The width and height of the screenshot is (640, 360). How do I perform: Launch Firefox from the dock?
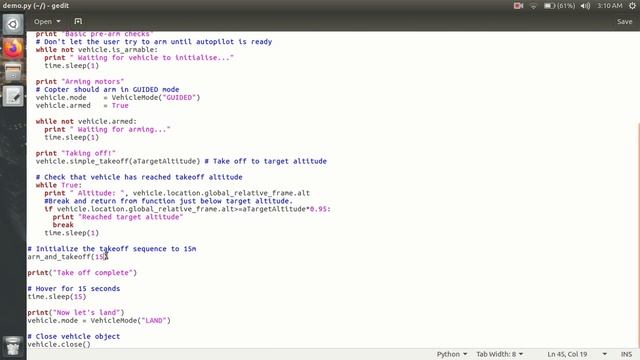(13, 49)
